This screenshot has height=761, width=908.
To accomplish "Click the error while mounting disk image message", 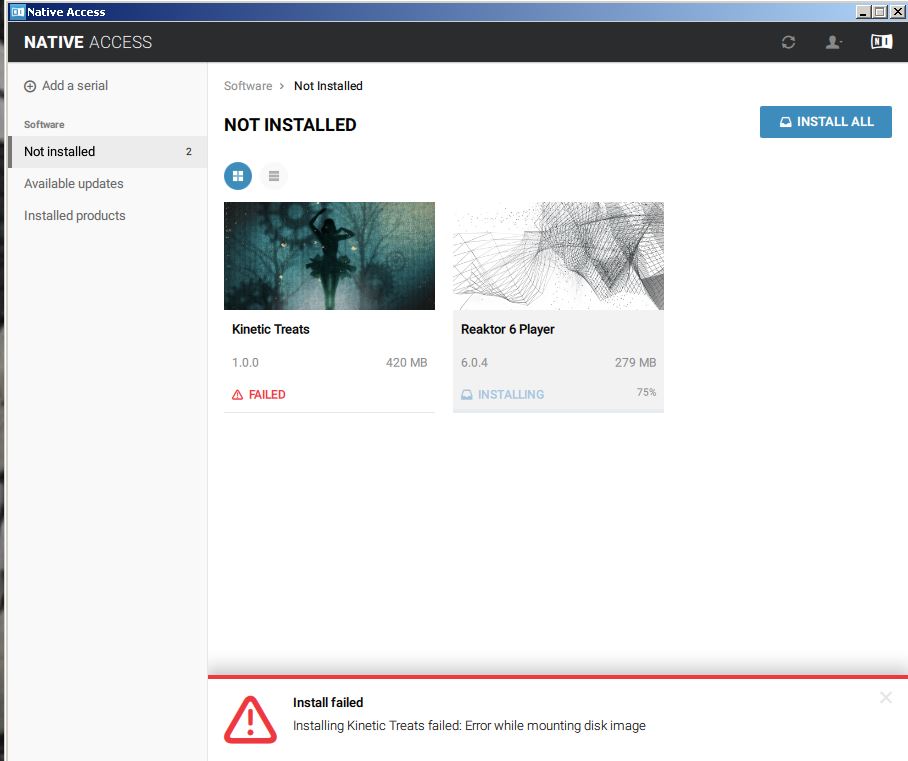I will [469, 726].
